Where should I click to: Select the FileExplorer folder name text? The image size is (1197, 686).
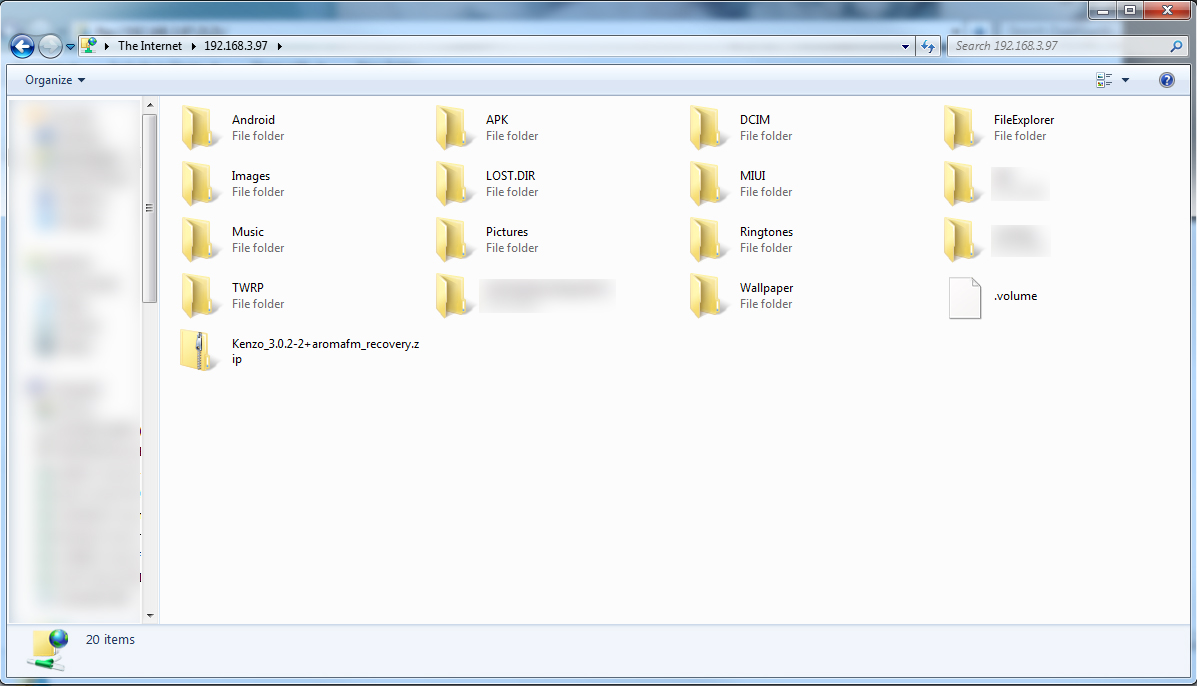[x=1024, y=120]
